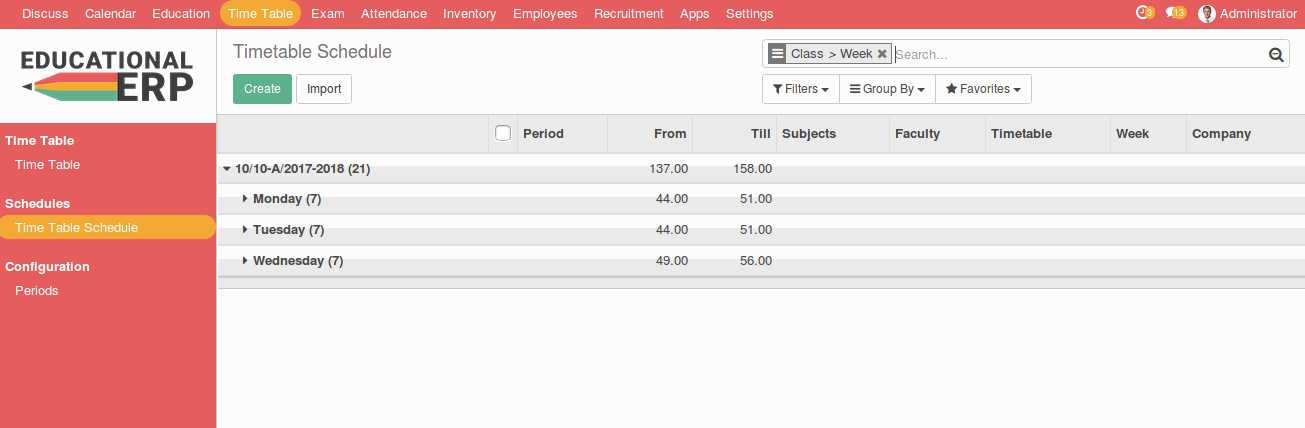The height and width of the screenshot is (428, 1305).
Task: Expand the Monday group row
Action: point(245,199)
